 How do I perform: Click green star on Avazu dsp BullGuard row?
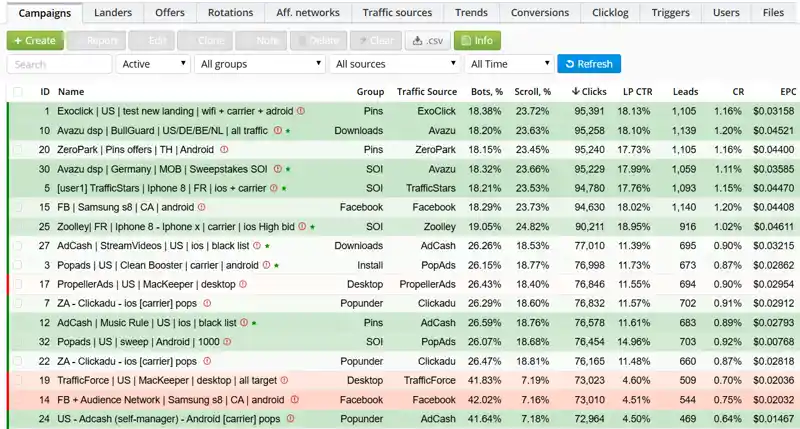(x=288, y=131)
